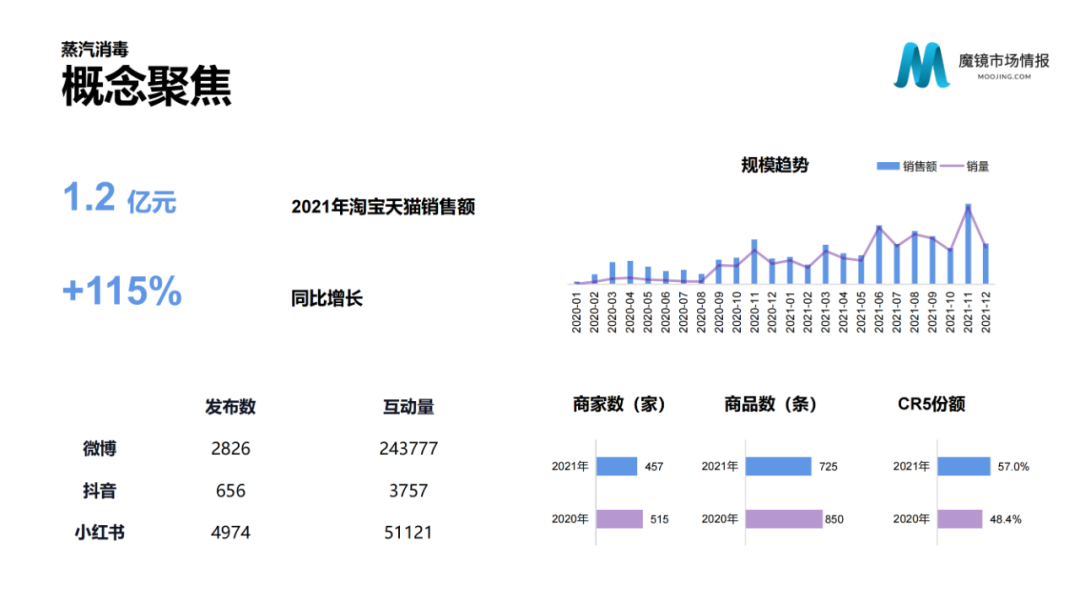Click the 243777 interaction value
The image size is (1080, 607).
point(408,449)
